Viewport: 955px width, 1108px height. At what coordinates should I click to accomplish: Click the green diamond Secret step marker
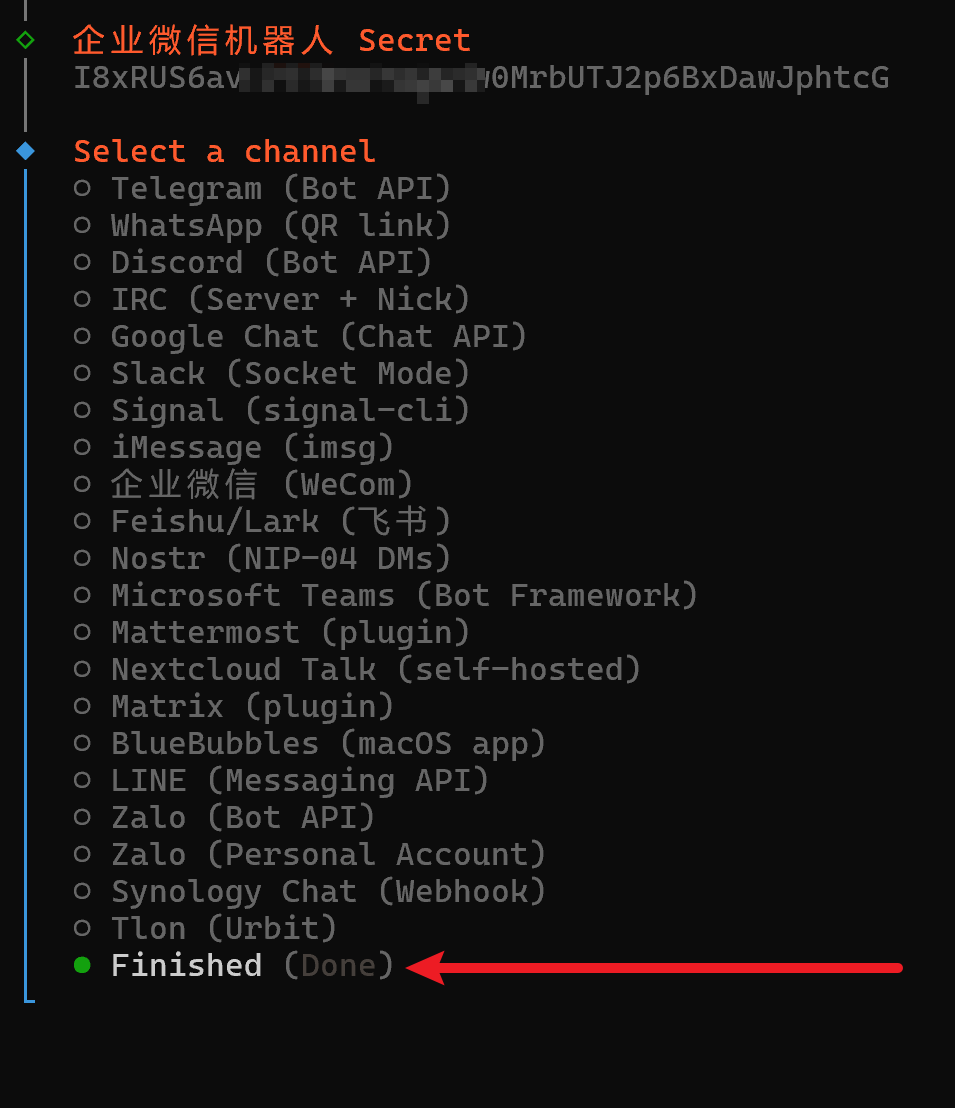(25, 40)
